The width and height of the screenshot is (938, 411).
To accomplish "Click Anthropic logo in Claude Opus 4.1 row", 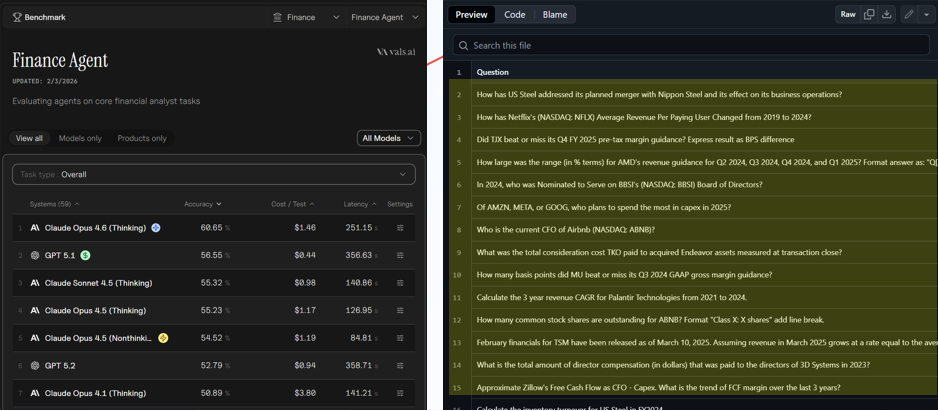I will (35, 393).
